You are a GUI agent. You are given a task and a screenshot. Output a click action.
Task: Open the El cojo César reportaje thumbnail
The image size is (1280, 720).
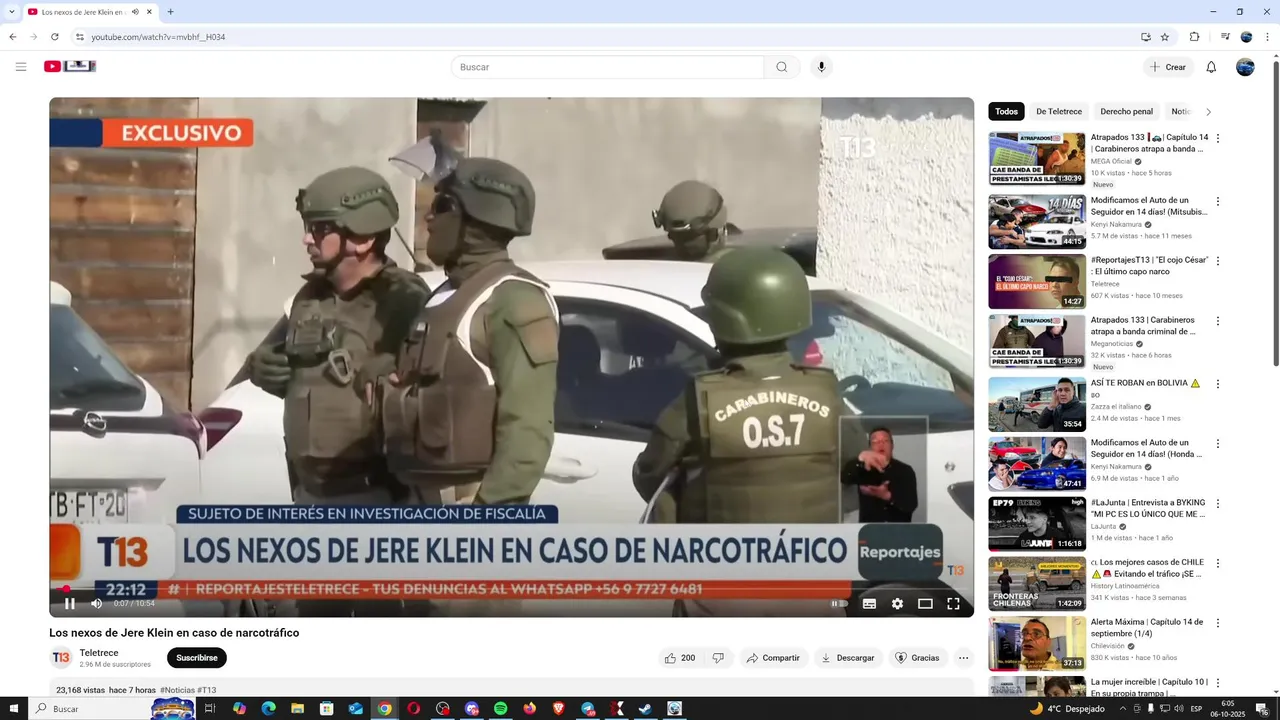click(1037, 281)
